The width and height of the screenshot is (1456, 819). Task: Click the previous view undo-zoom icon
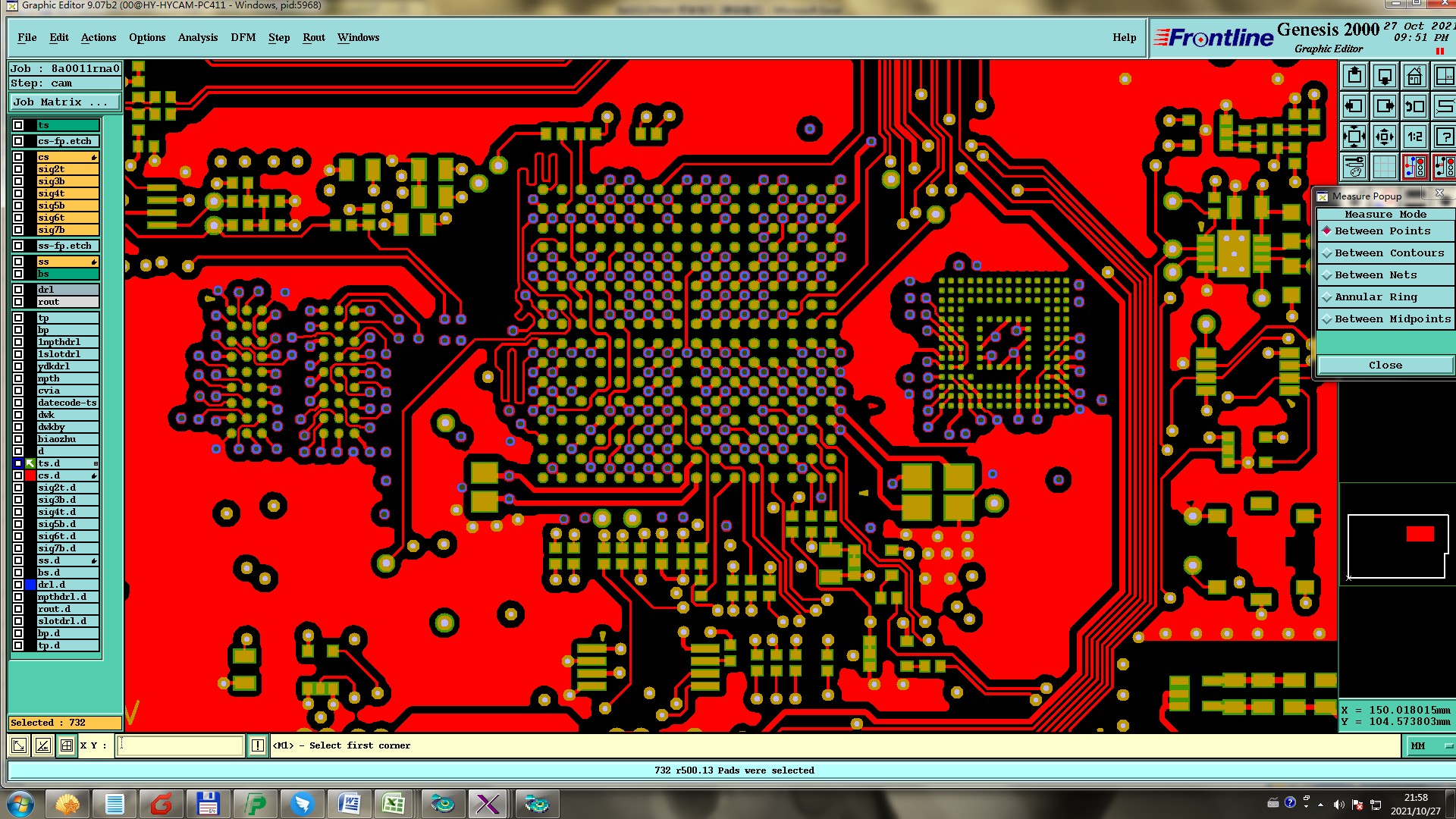[1414, 107]
